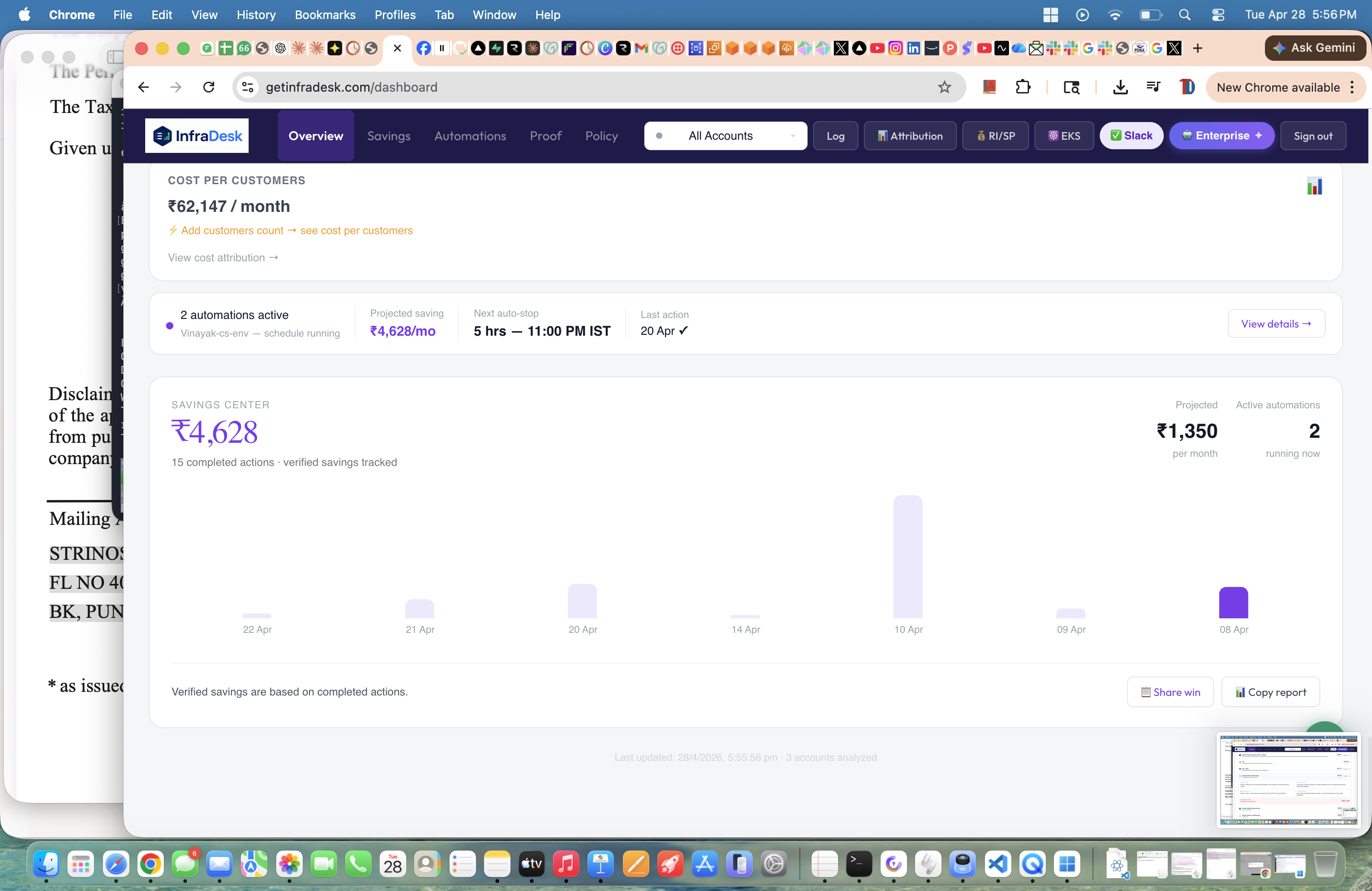Open a new tab with plus icon
The image size is (1372, 891).
1197,49
